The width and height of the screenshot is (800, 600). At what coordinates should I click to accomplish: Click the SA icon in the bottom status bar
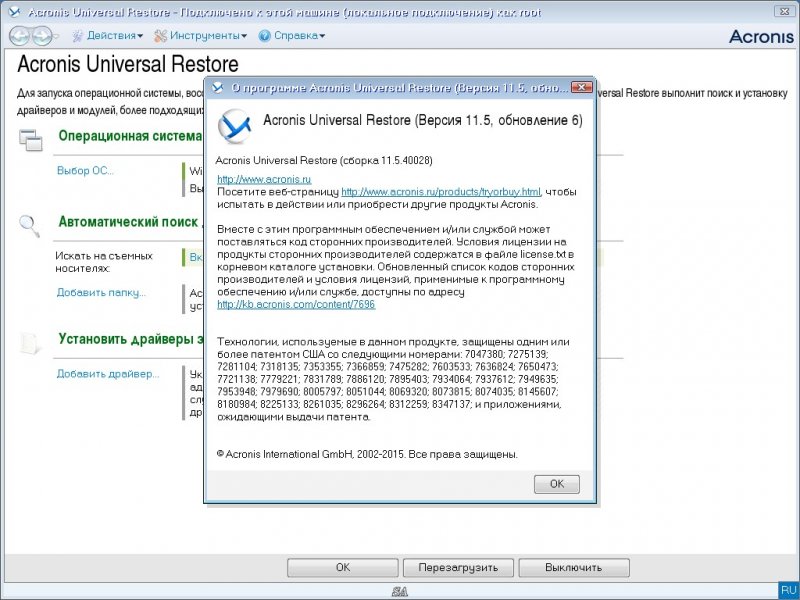click(399, 591)
